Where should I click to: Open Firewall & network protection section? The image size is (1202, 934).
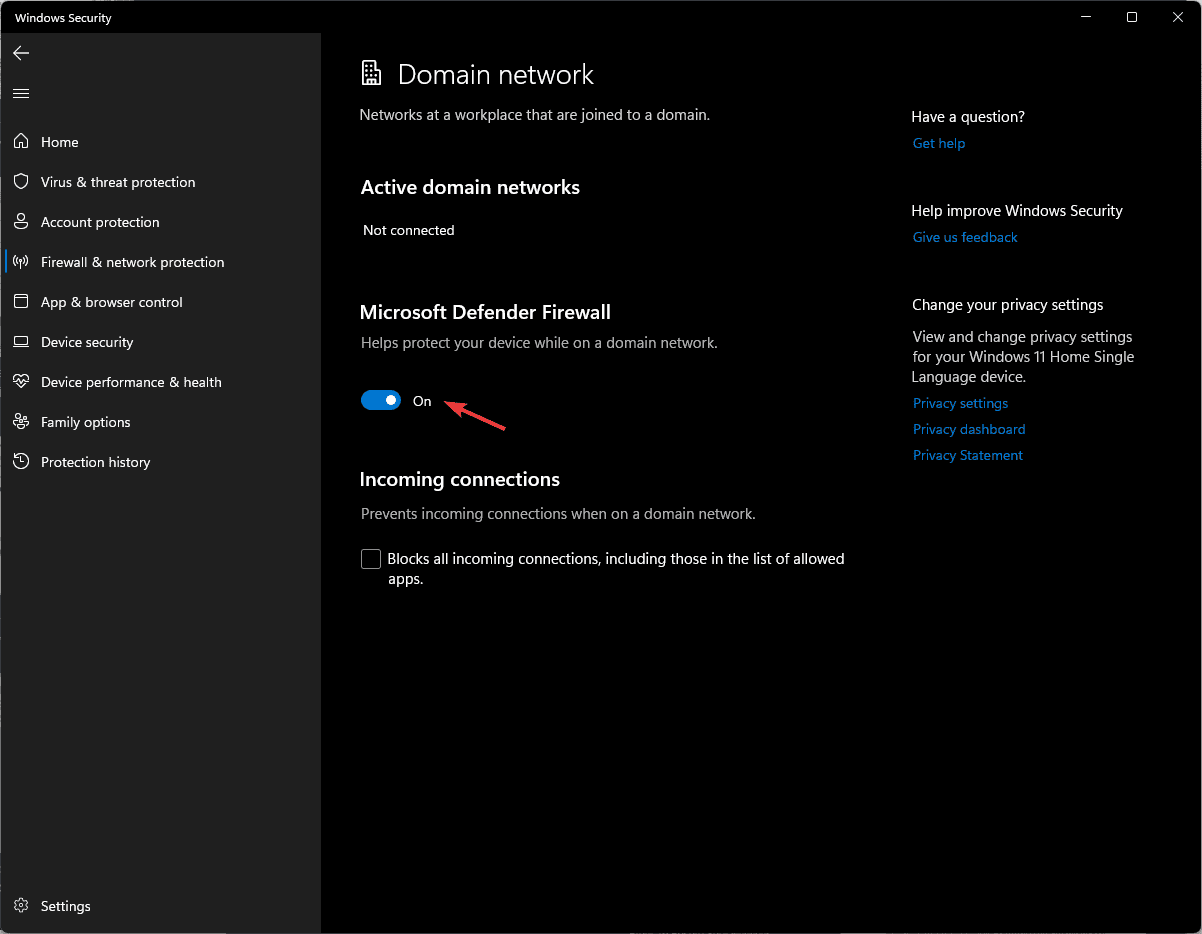coord(160,262)
